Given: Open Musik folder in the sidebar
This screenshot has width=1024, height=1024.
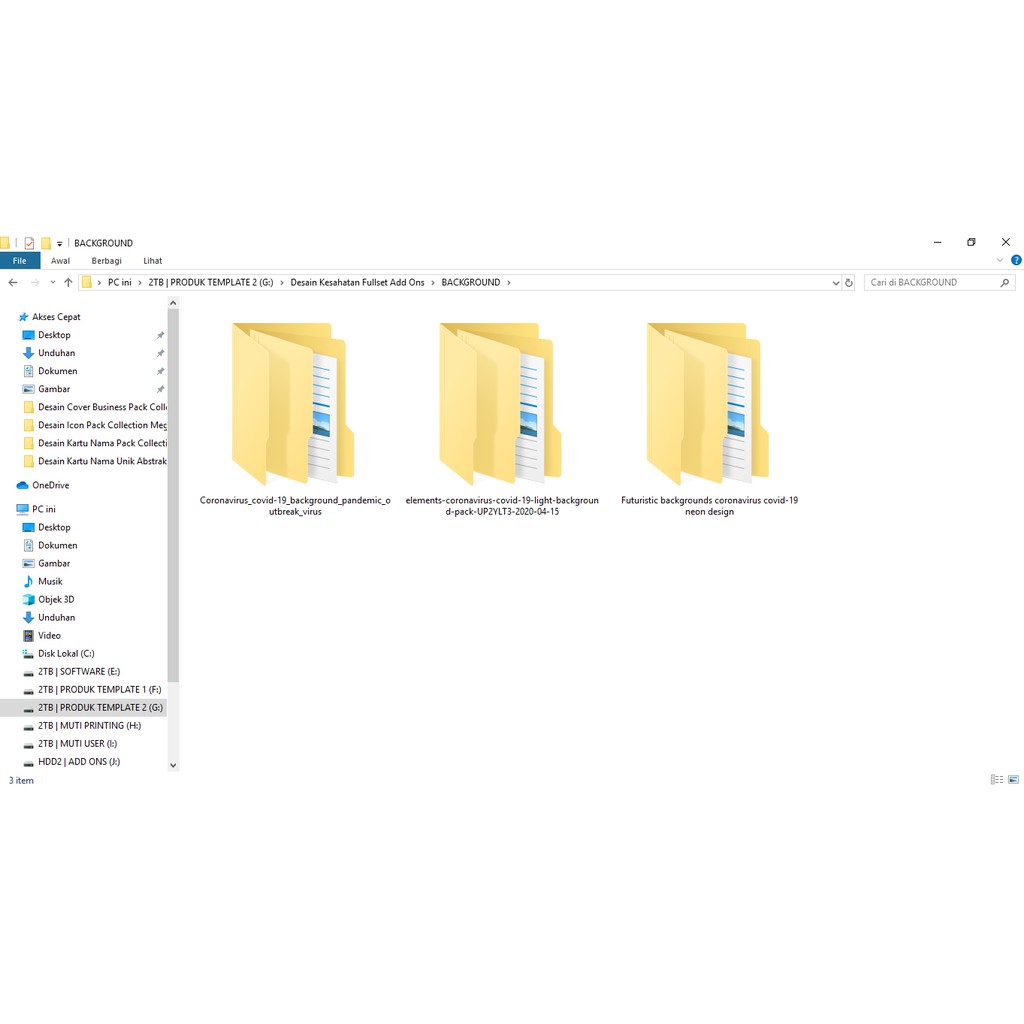Looking at the screenshot, I should 50,581.
